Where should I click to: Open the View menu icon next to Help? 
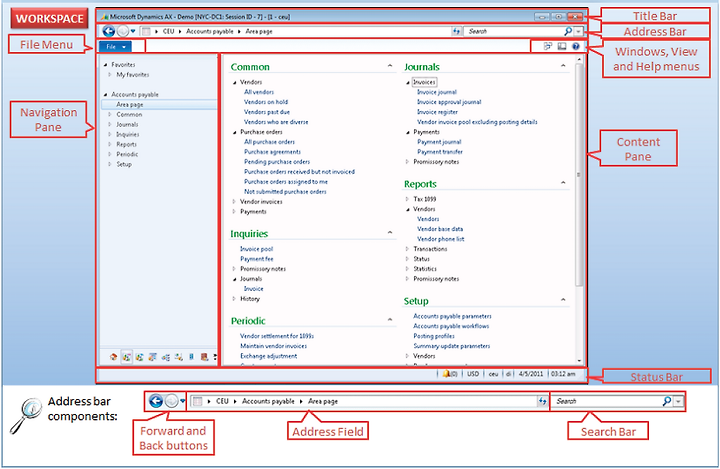562,46
